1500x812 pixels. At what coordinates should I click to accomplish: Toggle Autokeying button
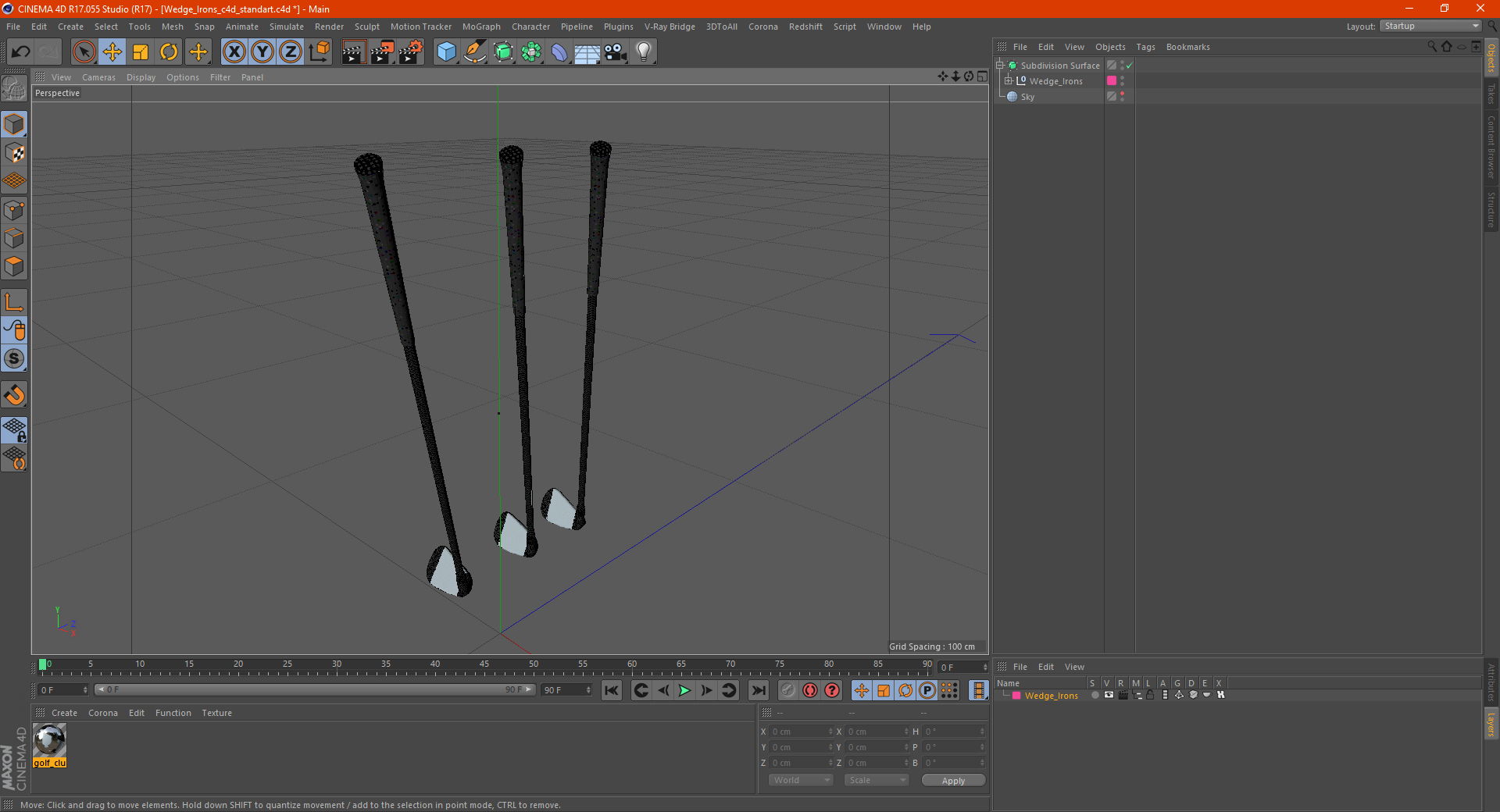pyautogui.click(x=810, y=690)
